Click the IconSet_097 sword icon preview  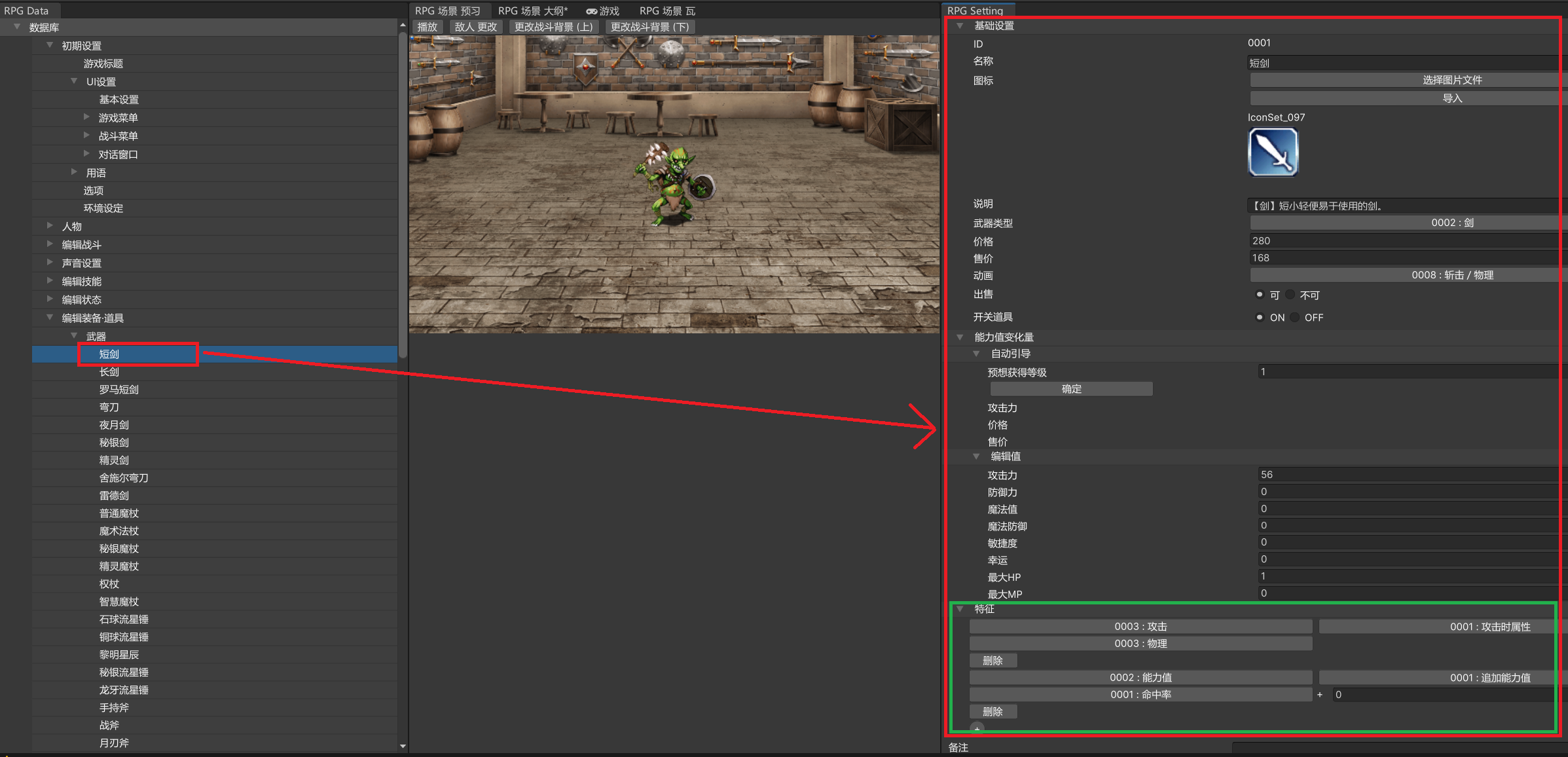tap(1273, 152)
